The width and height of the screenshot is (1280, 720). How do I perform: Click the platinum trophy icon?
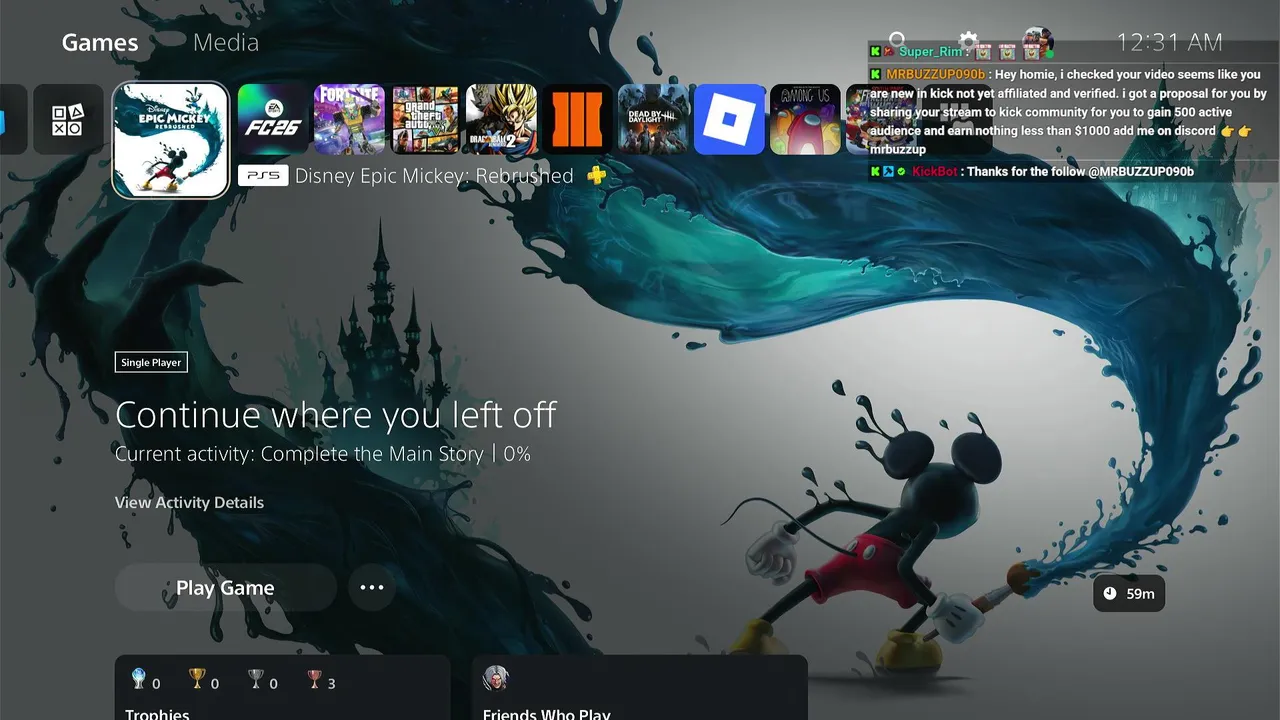(x=139, y=681)
